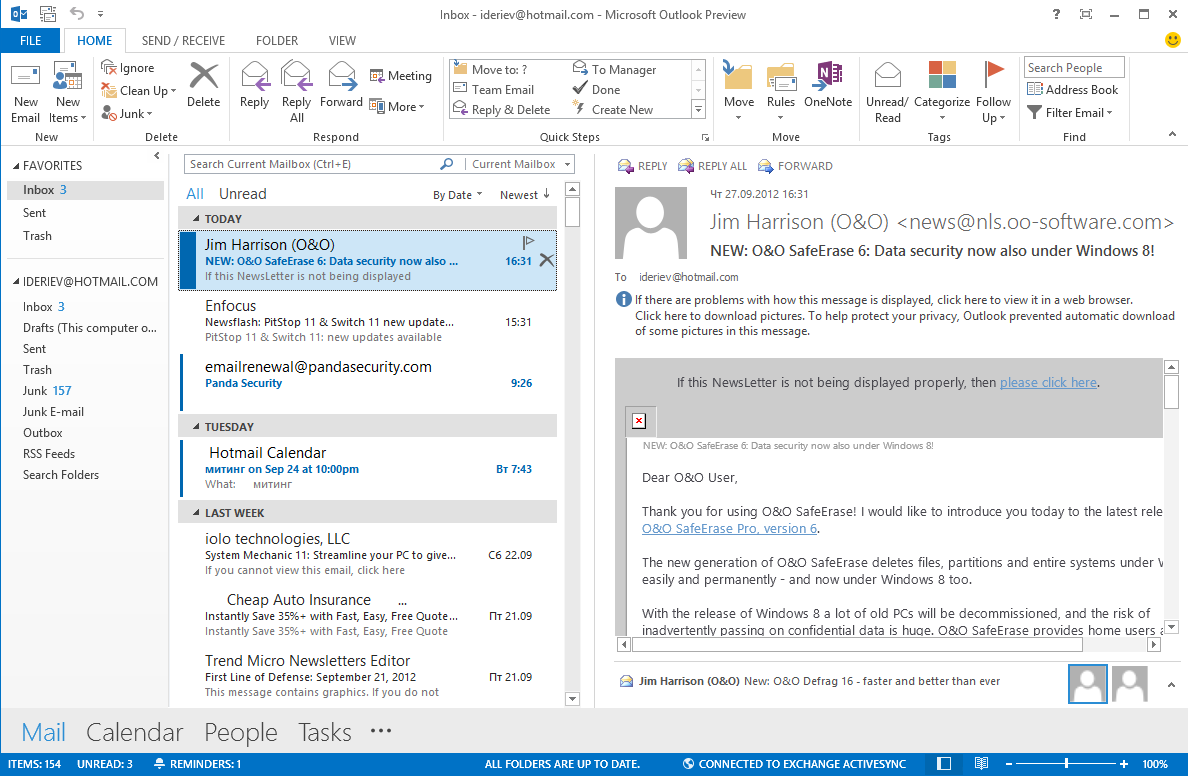The width and height of the screenshot is (1188, 776).
Task: Click the Outlook help question mark icon
Action: [1056, 14]
